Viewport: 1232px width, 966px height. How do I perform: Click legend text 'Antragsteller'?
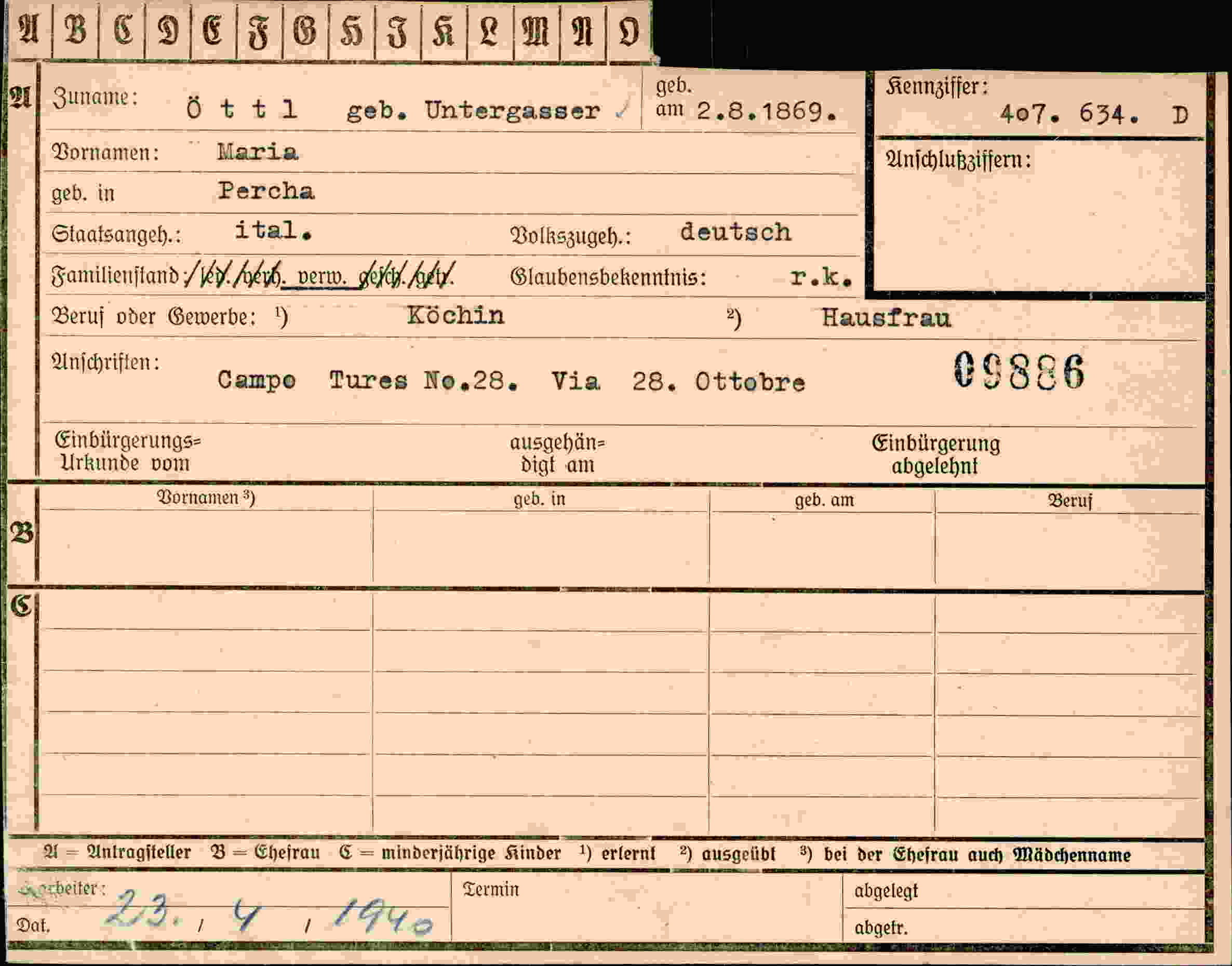click(x=139, y=852)
